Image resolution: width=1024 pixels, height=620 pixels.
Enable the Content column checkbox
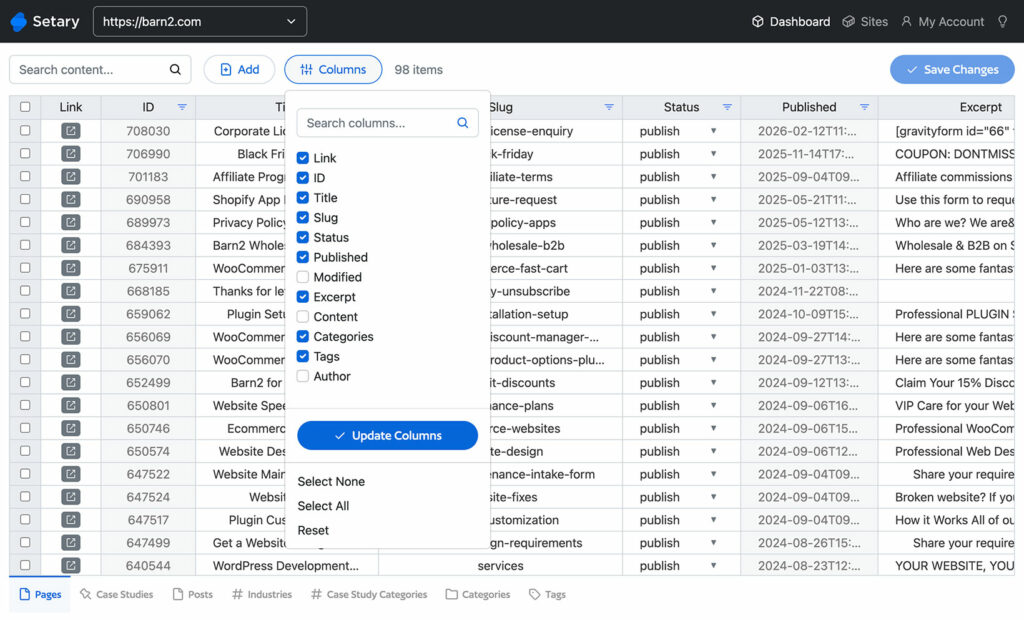coord(302,316)
